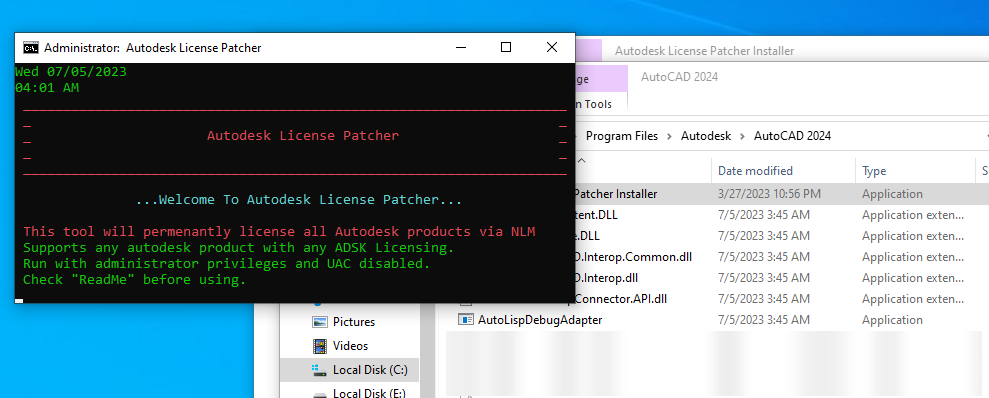This screenshot has height=398, width=989.
Task: Click the sort arrow above the Name column
Action: [x=582, y=161]
